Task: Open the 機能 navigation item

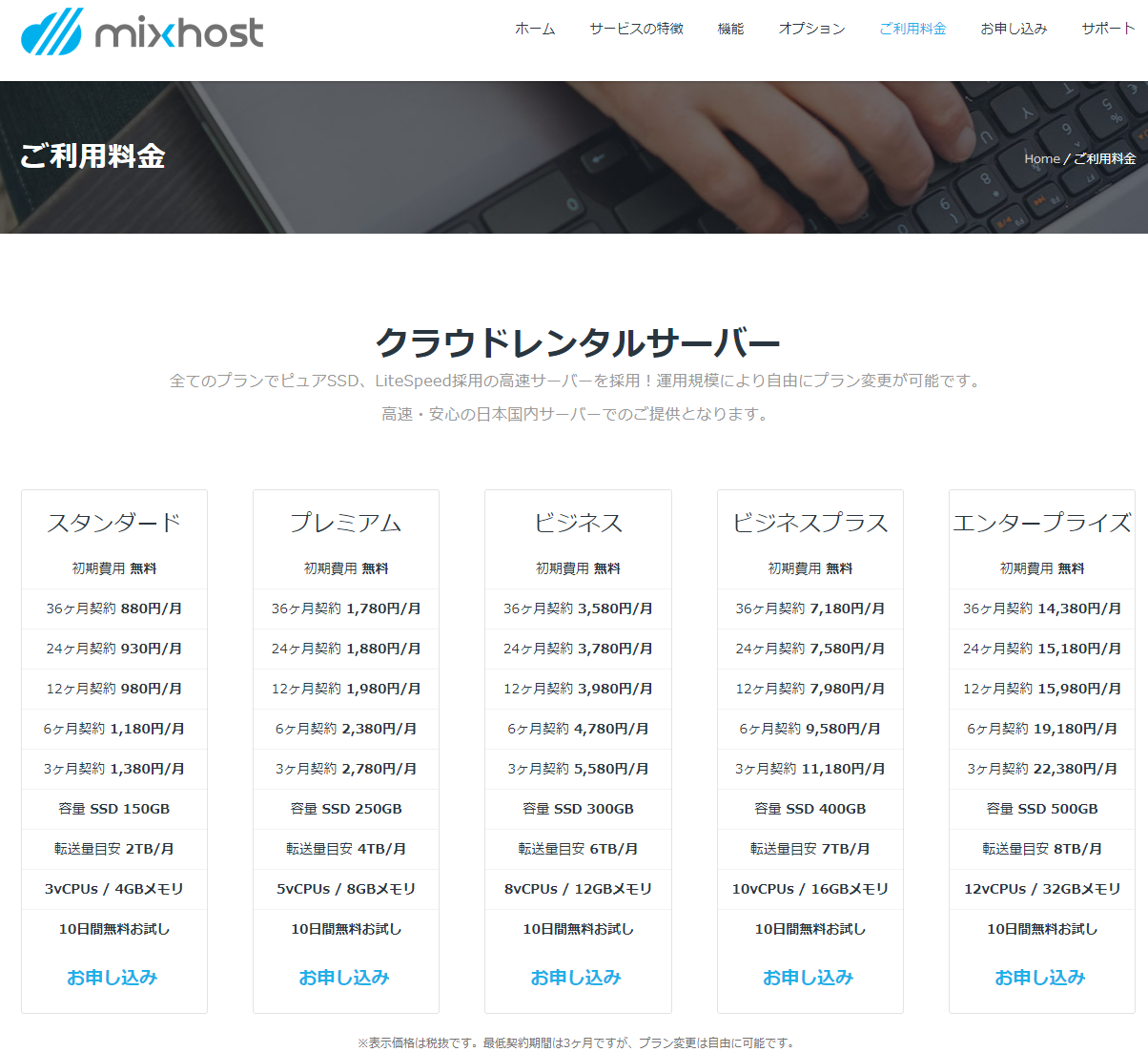Action: pyautogui.click(x=730, y=29)
